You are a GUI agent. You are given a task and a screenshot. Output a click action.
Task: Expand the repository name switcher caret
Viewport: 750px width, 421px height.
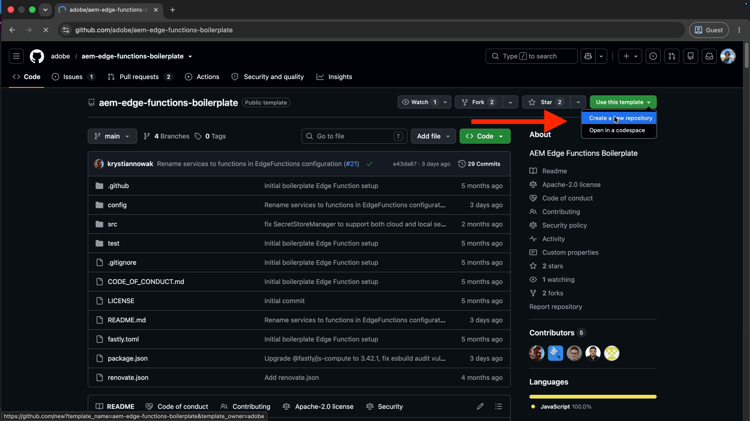pyautogui.click(x=190, y=56)
